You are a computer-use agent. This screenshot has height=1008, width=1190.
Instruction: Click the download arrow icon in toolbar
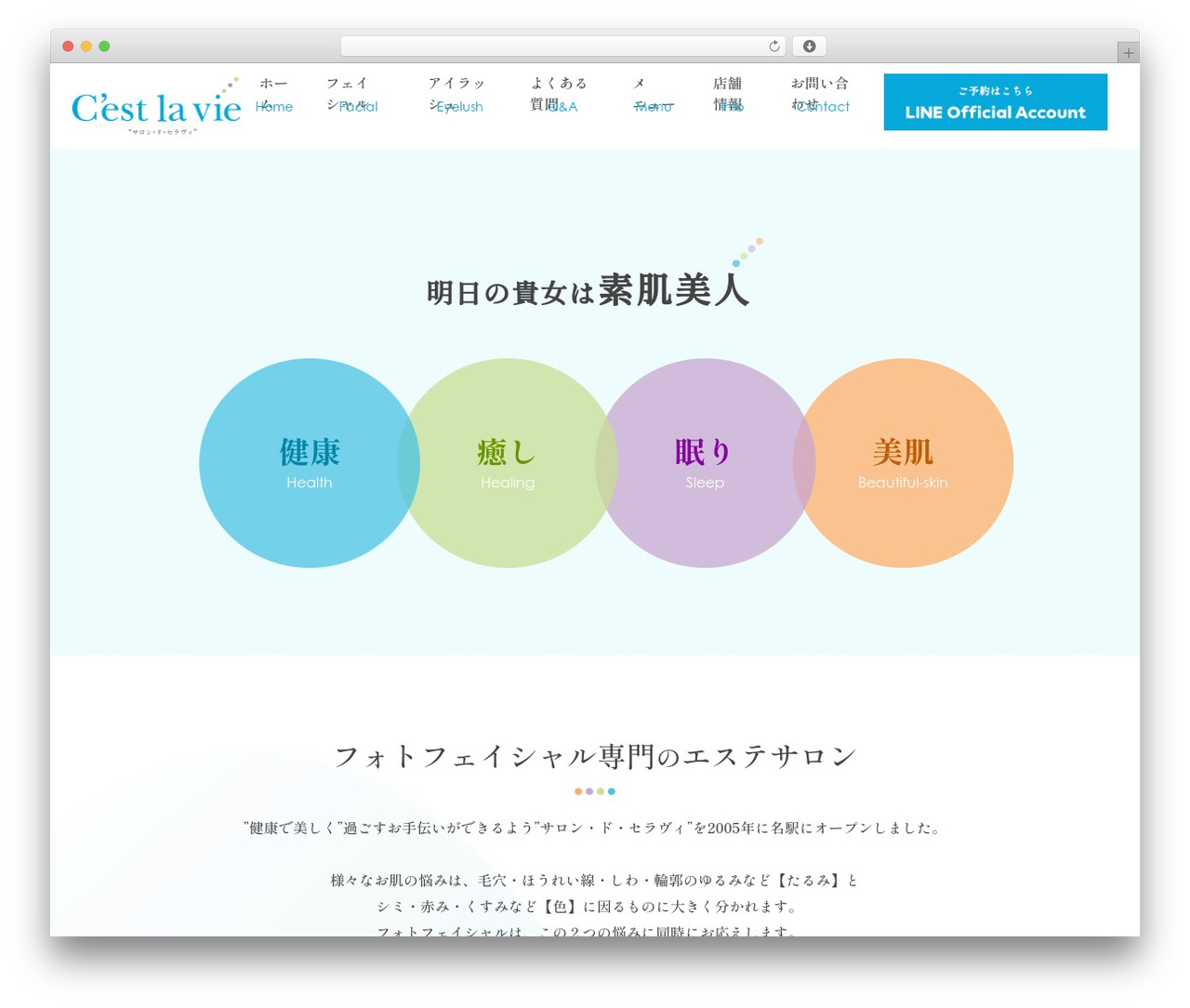click(x=809, y=46)
